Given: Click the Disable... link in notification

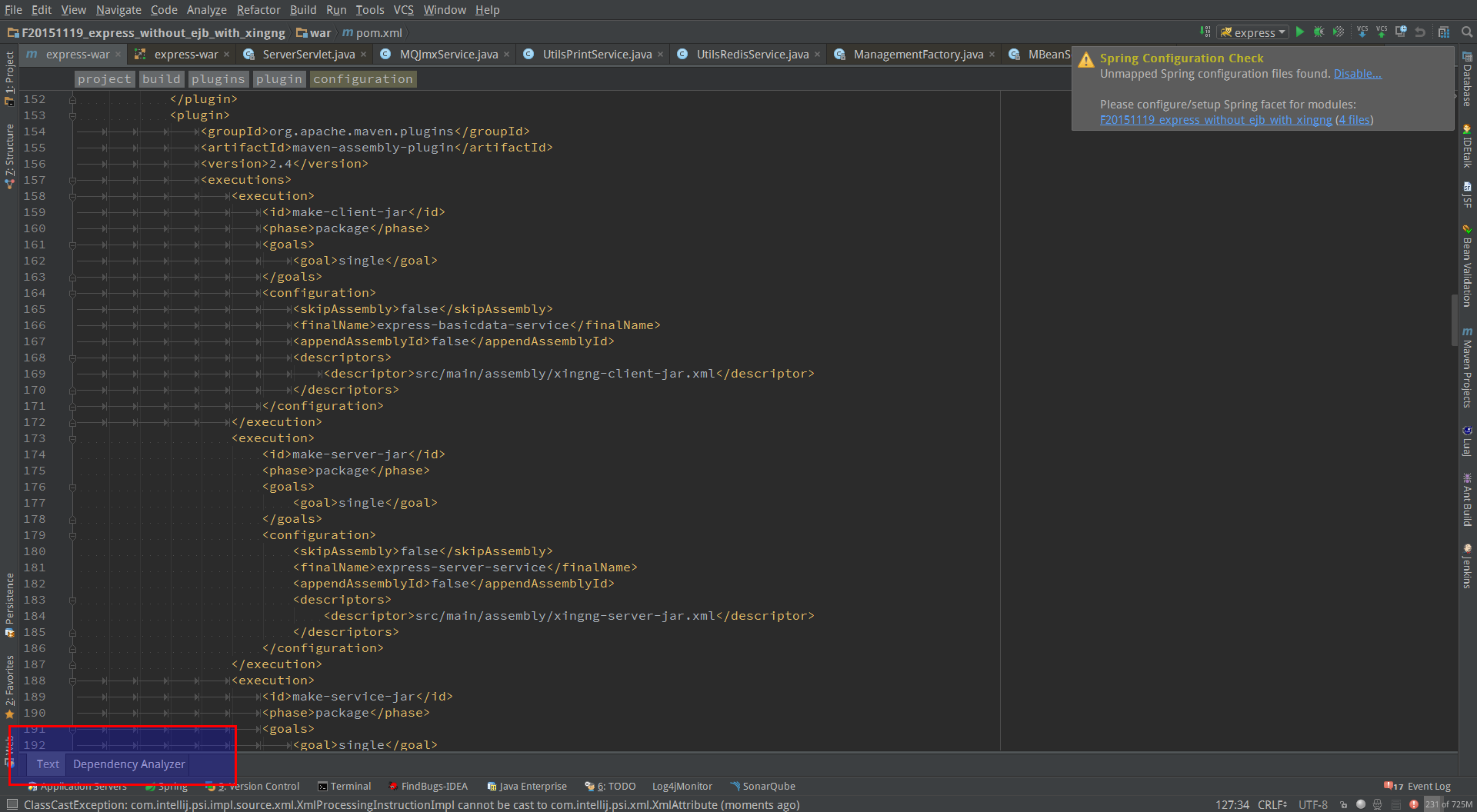Looking at the screenshot, I should [x=1357, y=74].
